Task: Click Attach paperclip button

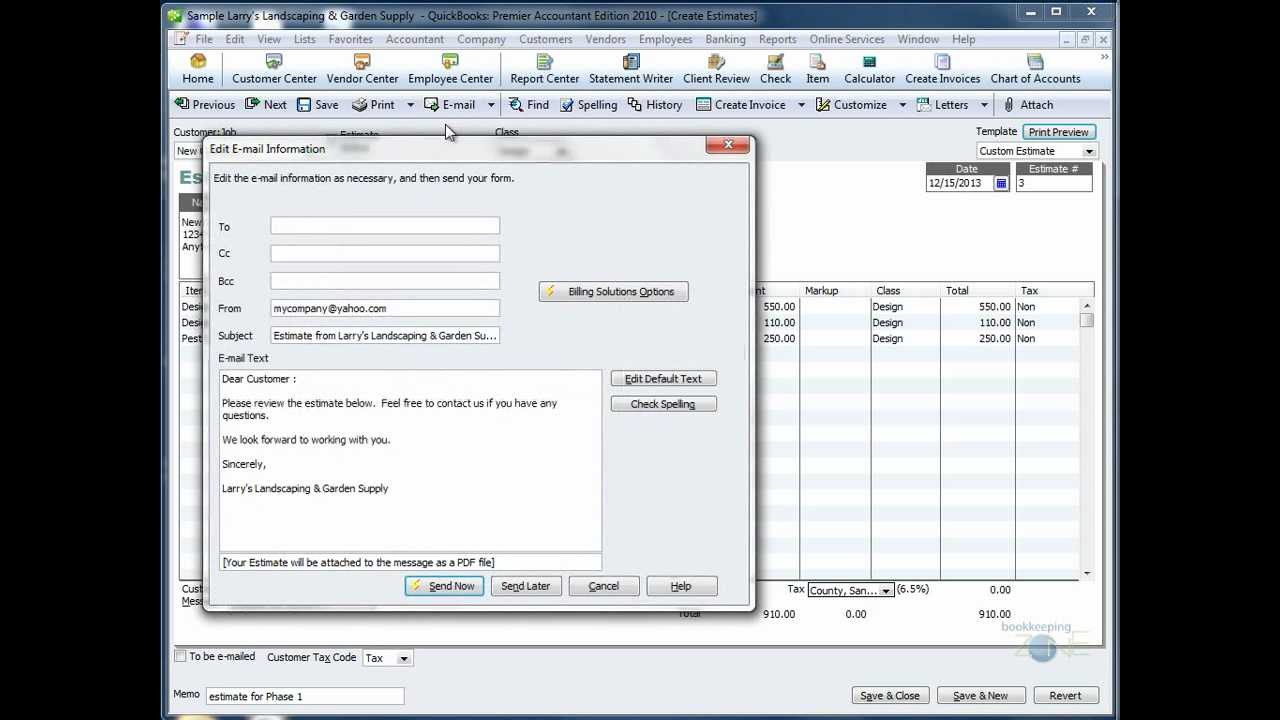Action: [1028, 104]
